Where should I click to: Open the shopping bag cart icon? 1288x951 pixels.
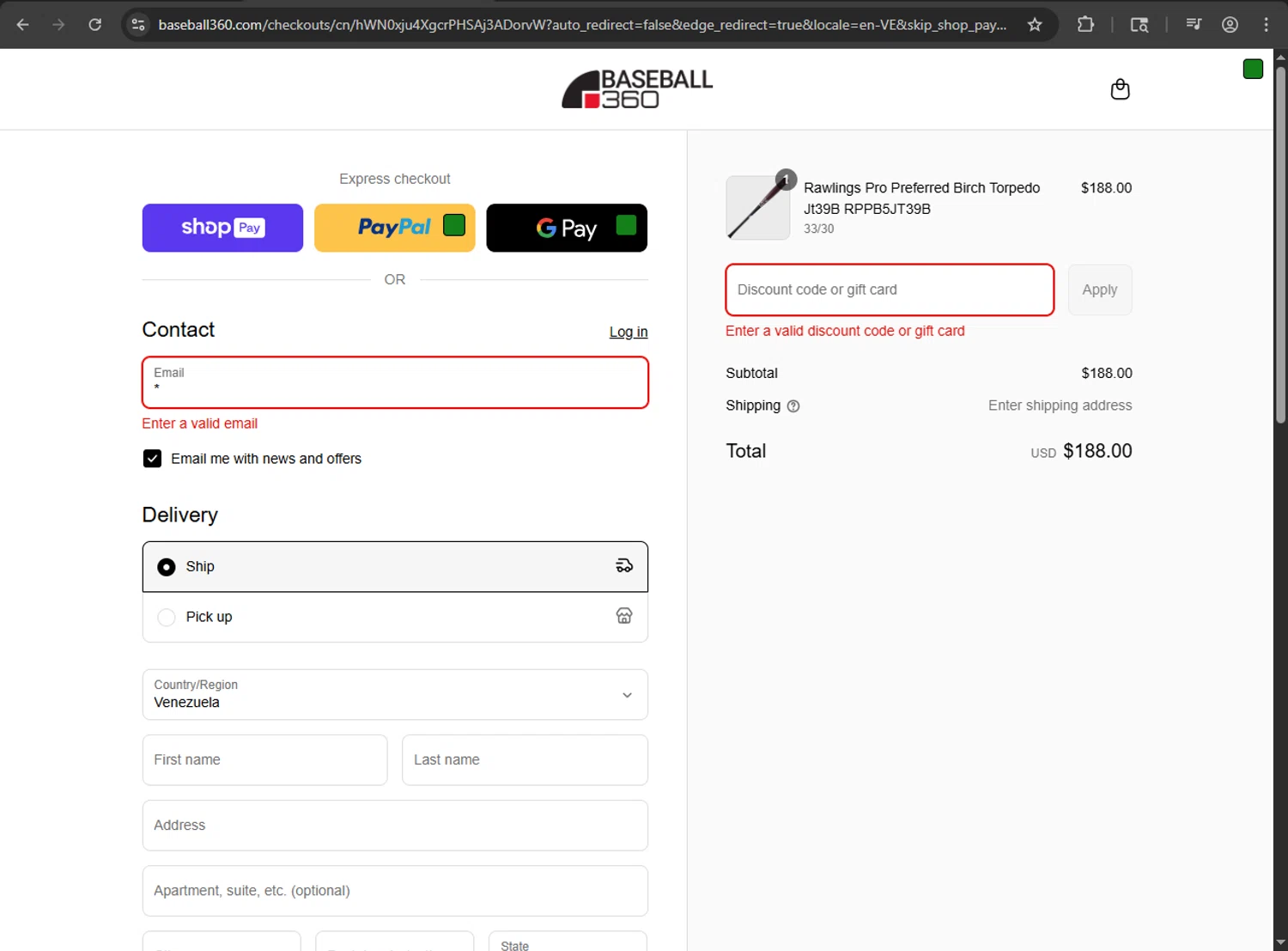(1120, 89)
